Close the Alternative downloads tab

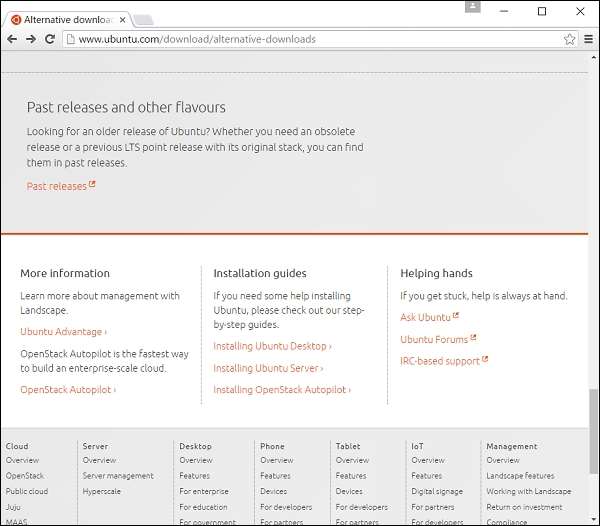[x=122, y=19]
